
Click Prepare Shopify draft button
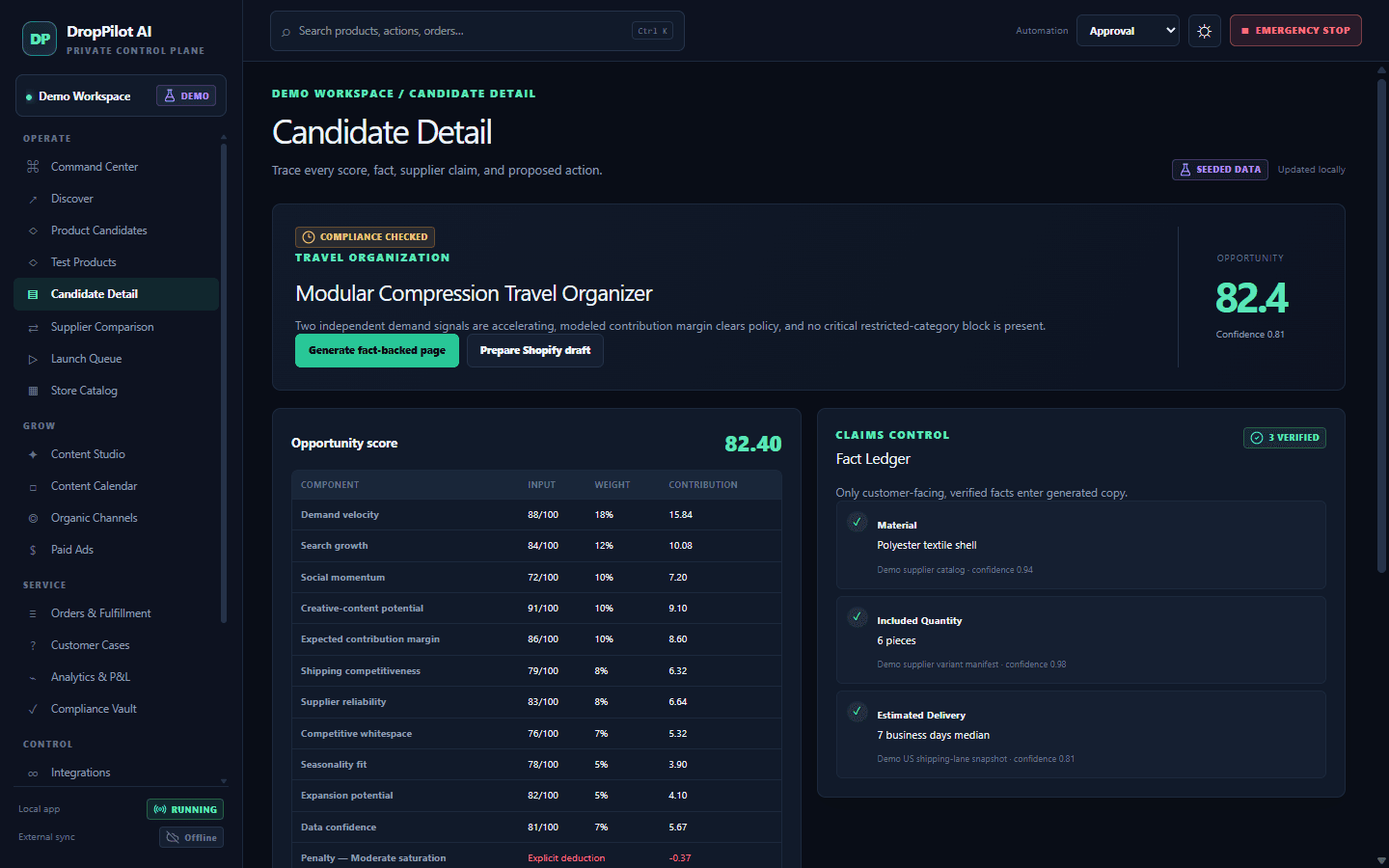click(535, 351)
